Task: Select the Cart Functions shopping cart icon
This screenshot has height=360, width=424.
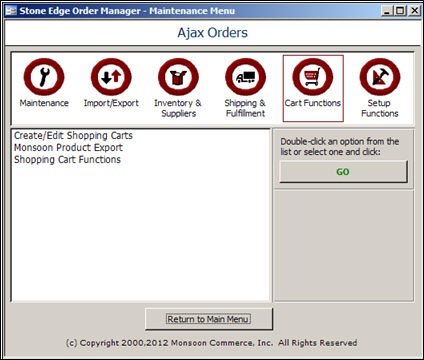Action: click(x=313, y=77)
